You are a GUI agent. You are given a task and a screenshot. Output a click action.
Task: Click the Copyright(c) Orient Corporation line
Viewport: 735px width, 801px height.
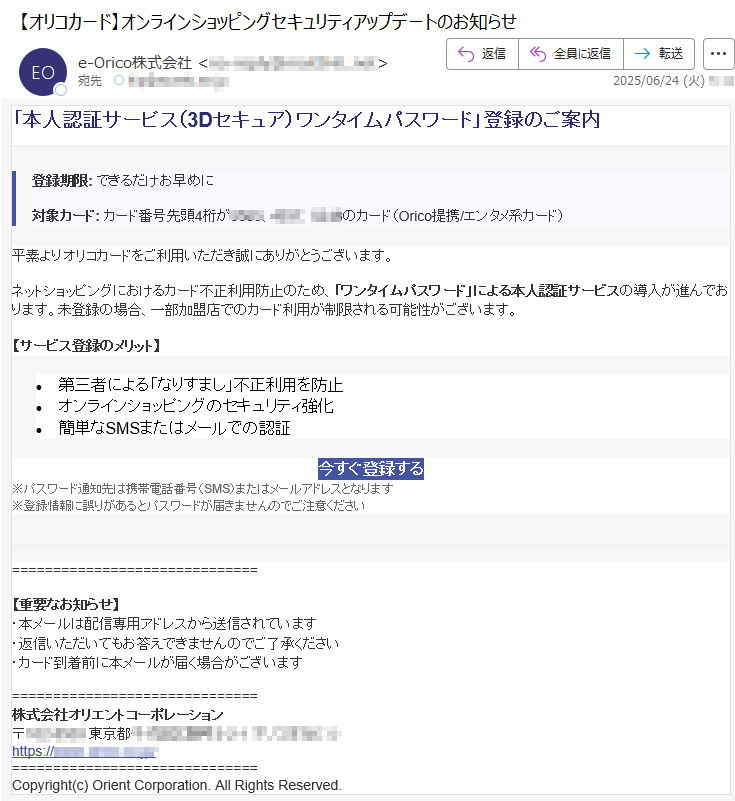pyautogui.click(x=177, y=785)
